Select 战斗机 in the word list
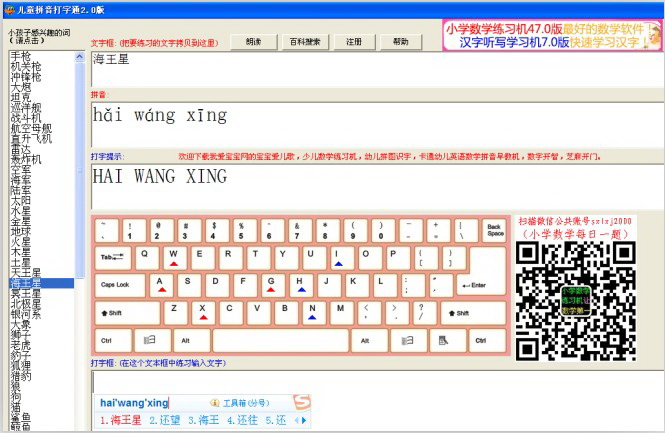 tap(26, 118)
